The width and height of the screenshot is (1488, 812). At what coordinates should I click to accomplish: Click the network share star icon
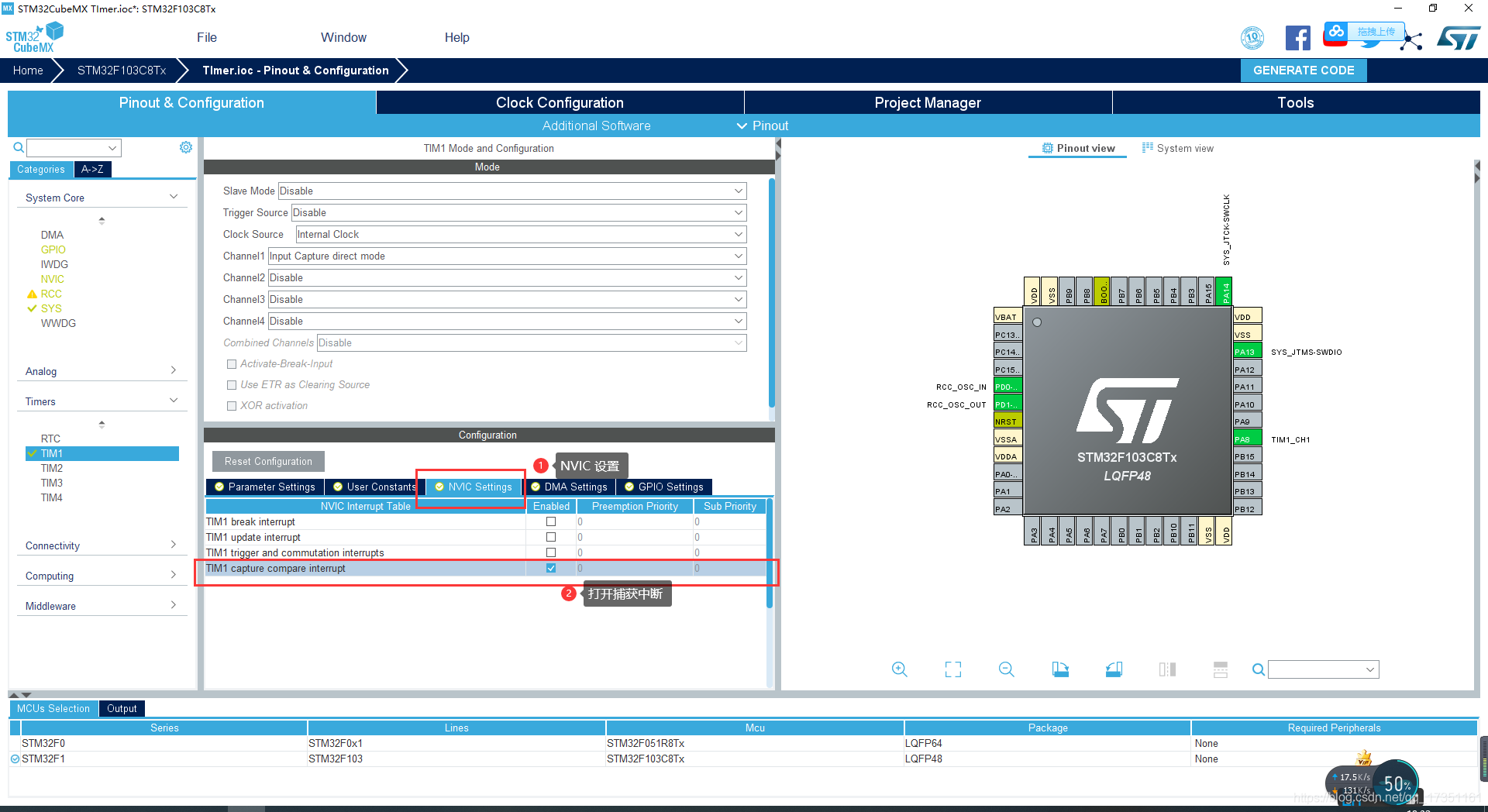1413,41
